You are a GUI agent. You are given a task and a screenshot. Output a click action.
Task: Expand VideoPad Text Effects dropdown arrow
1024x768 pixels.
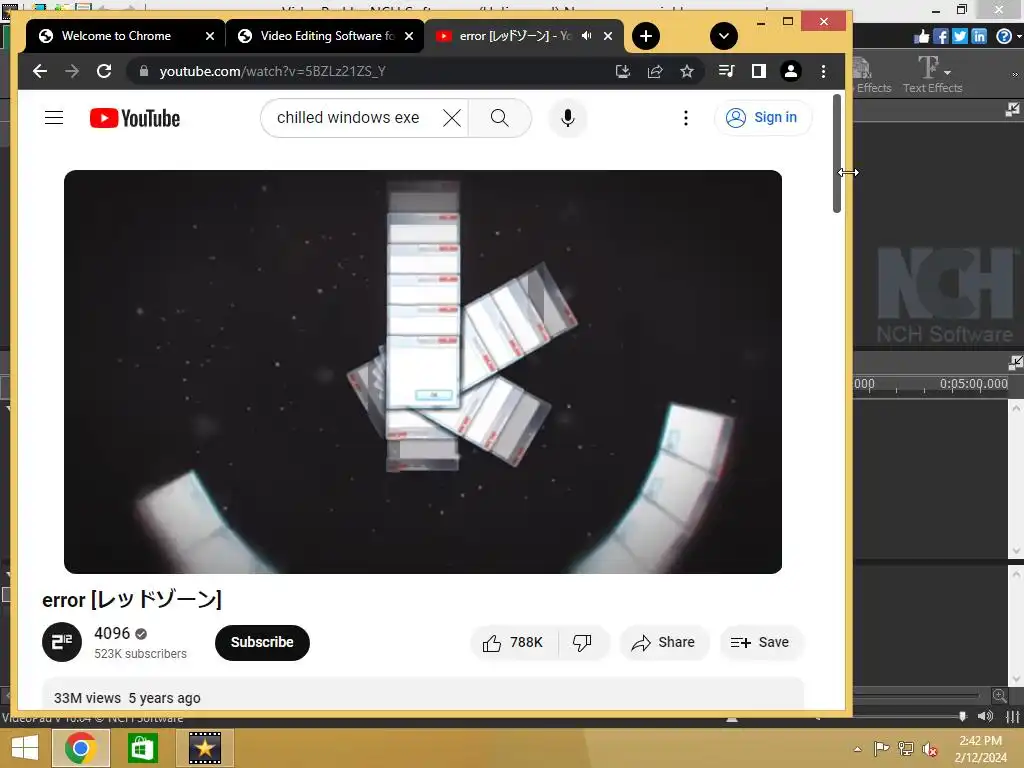tap(948, 72)
